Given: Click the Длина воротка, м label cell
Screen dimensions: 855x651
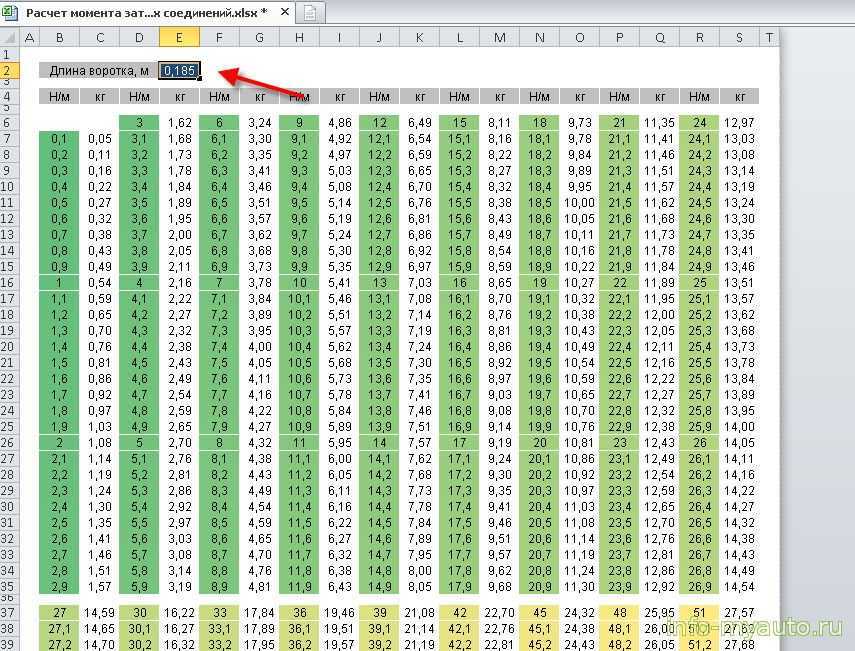Looking at the screenshot, I should point(99,70).
